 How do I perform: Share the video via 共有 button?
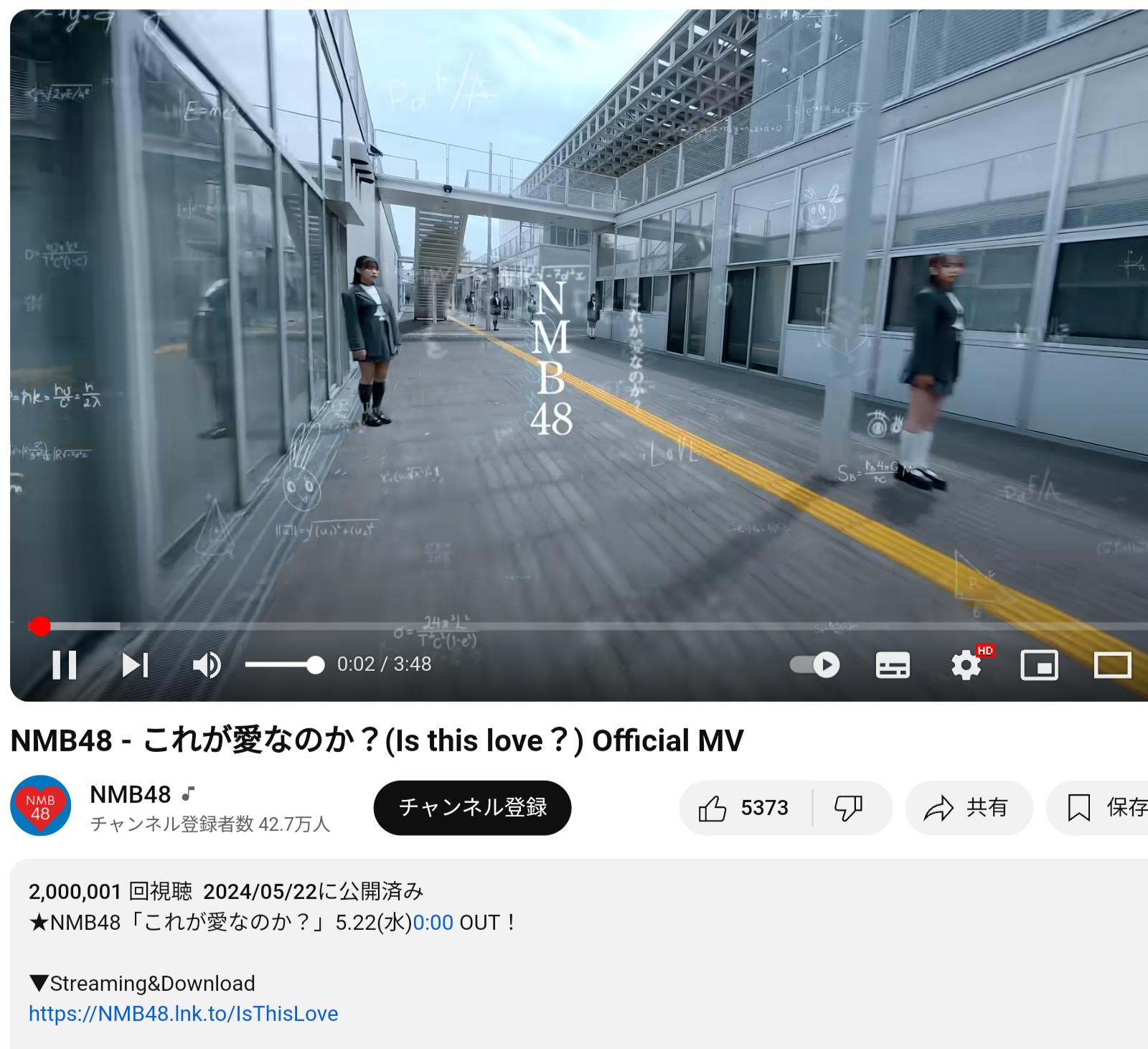click(969, 808)
